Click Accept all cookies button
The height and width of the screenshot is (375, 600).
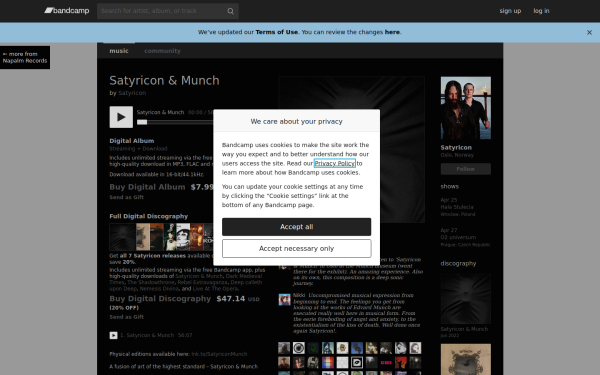point(297,227)
